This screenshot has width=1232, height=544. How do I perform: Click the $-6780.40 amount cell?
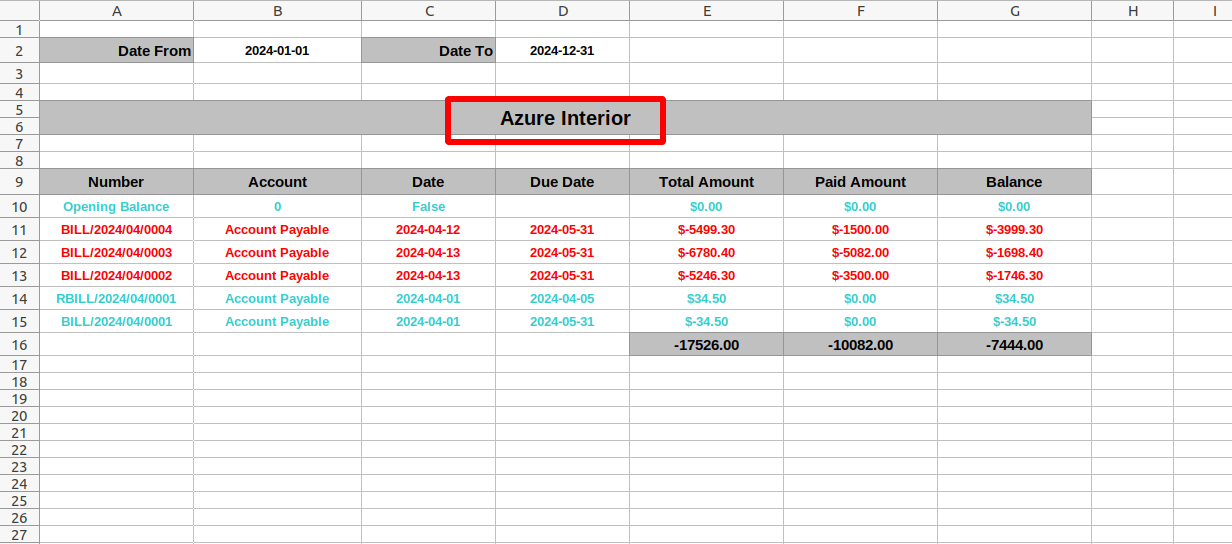[x=706, y=252]
